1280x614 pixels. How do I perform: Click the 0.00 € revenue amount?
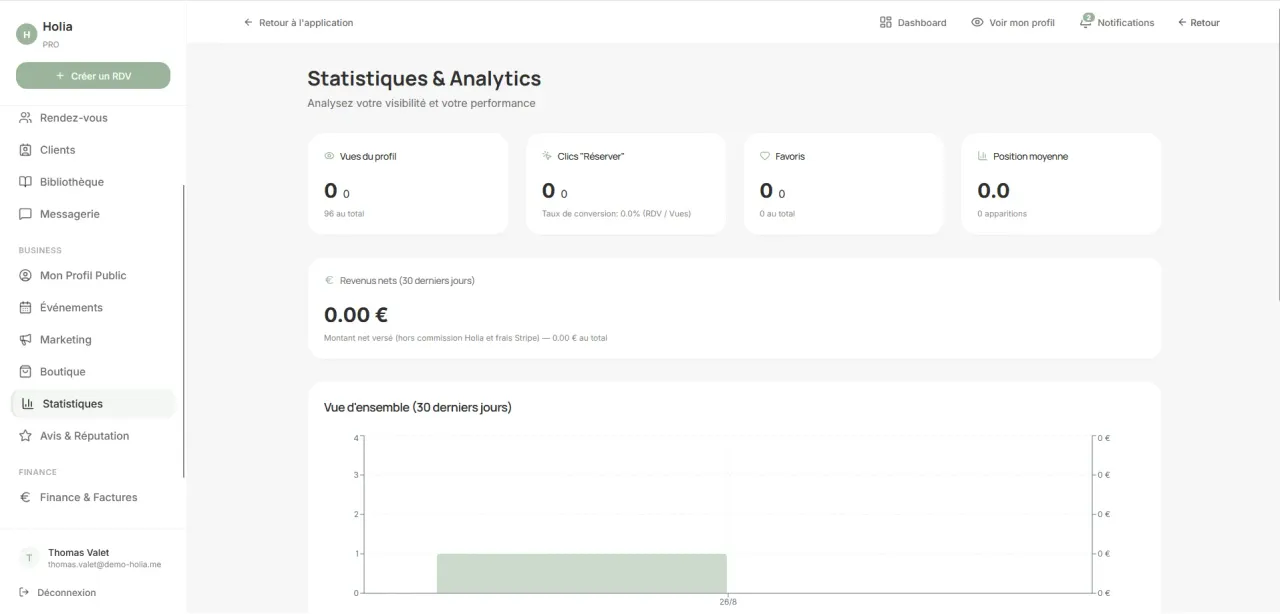pyautogui.click(x=356, y=315)
